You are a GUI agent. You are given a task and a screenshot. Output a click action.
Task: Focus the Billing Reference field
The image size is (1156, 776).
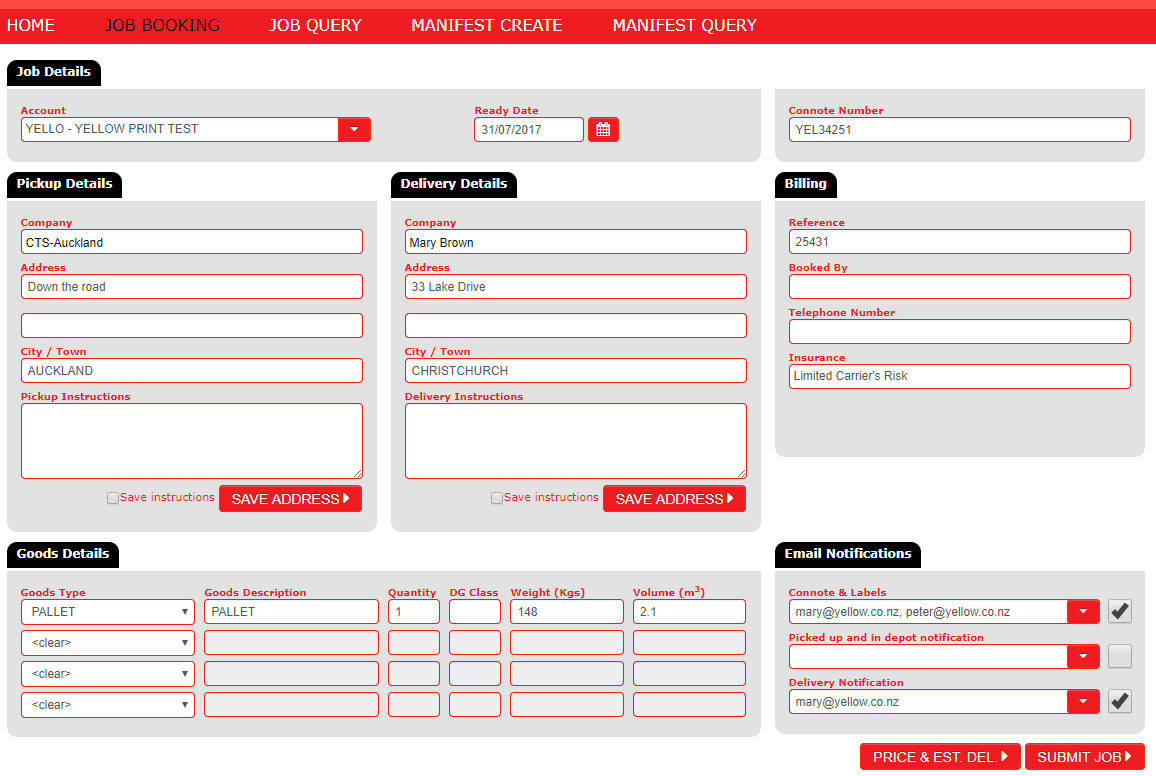click(959, 242)
